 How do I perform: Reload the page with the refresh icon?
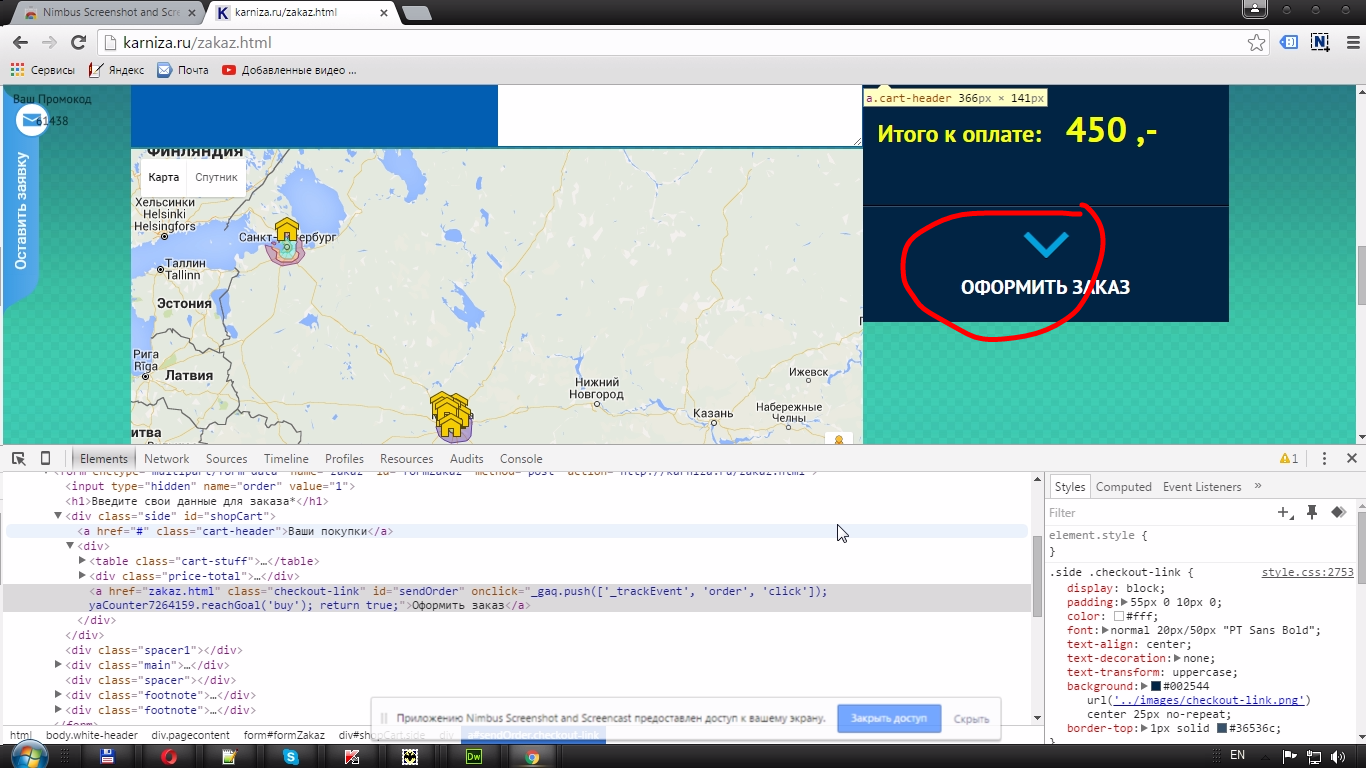(x=79, y=43)
